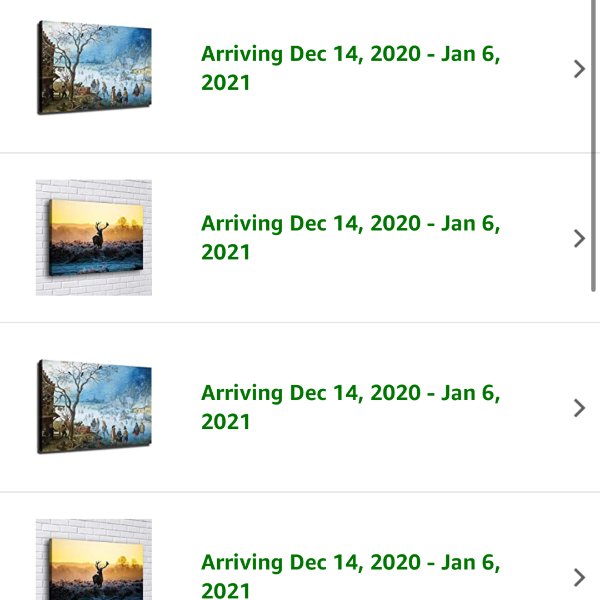This screenshot has width=600, height=600.
Task: Open the first deer sunset canvas thumbnail
Action: (94, 238)
